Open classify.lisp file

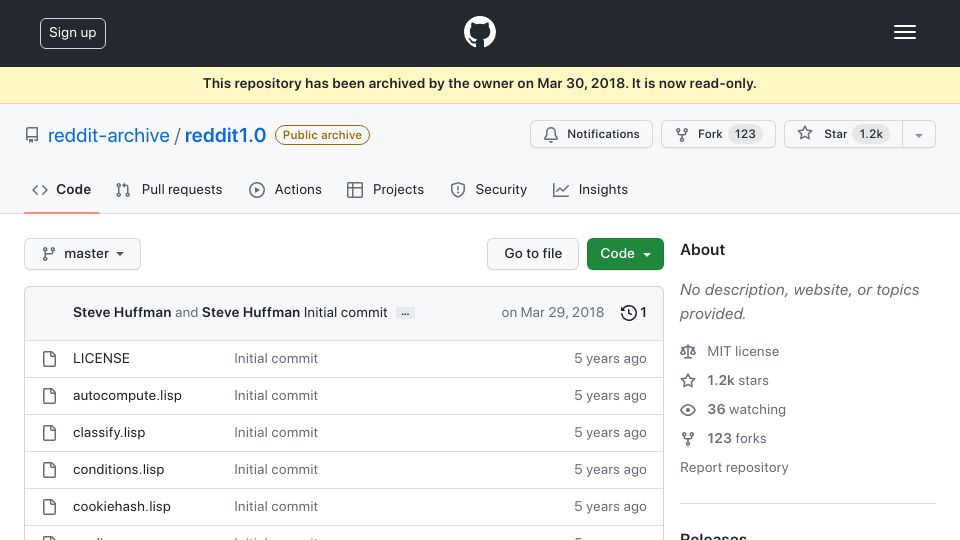click(x=109, y=433)
